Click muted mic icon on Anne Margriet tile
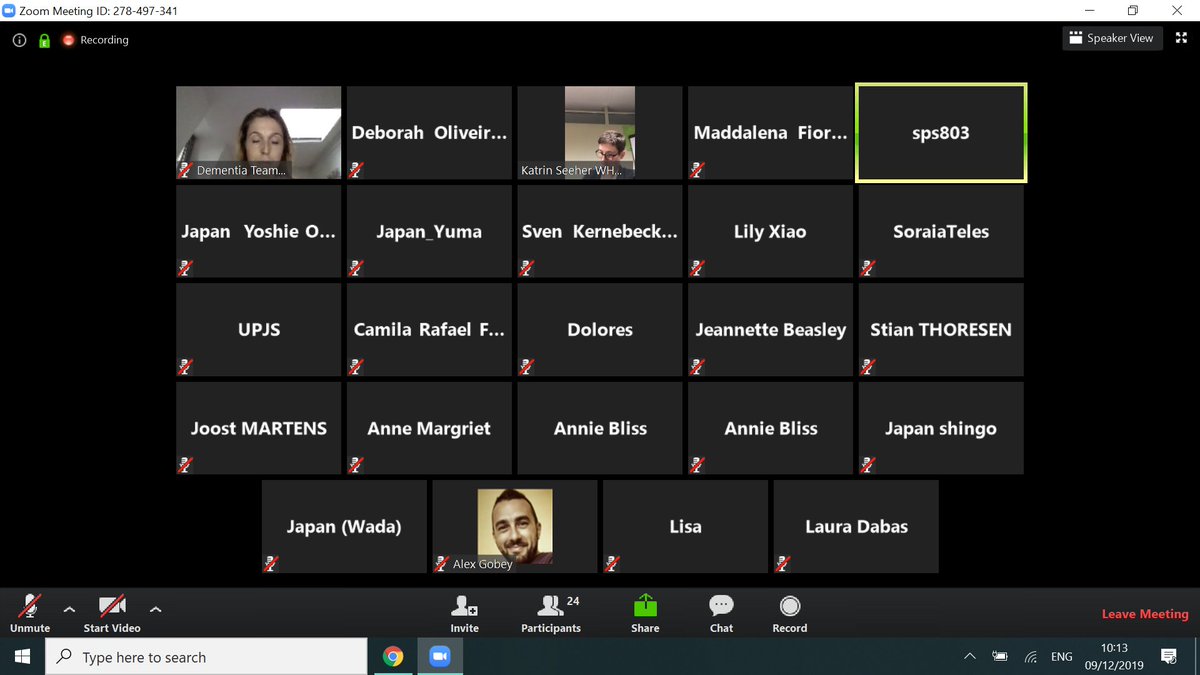Screen dimensions: 1200x675 click(x=355, y=465)
